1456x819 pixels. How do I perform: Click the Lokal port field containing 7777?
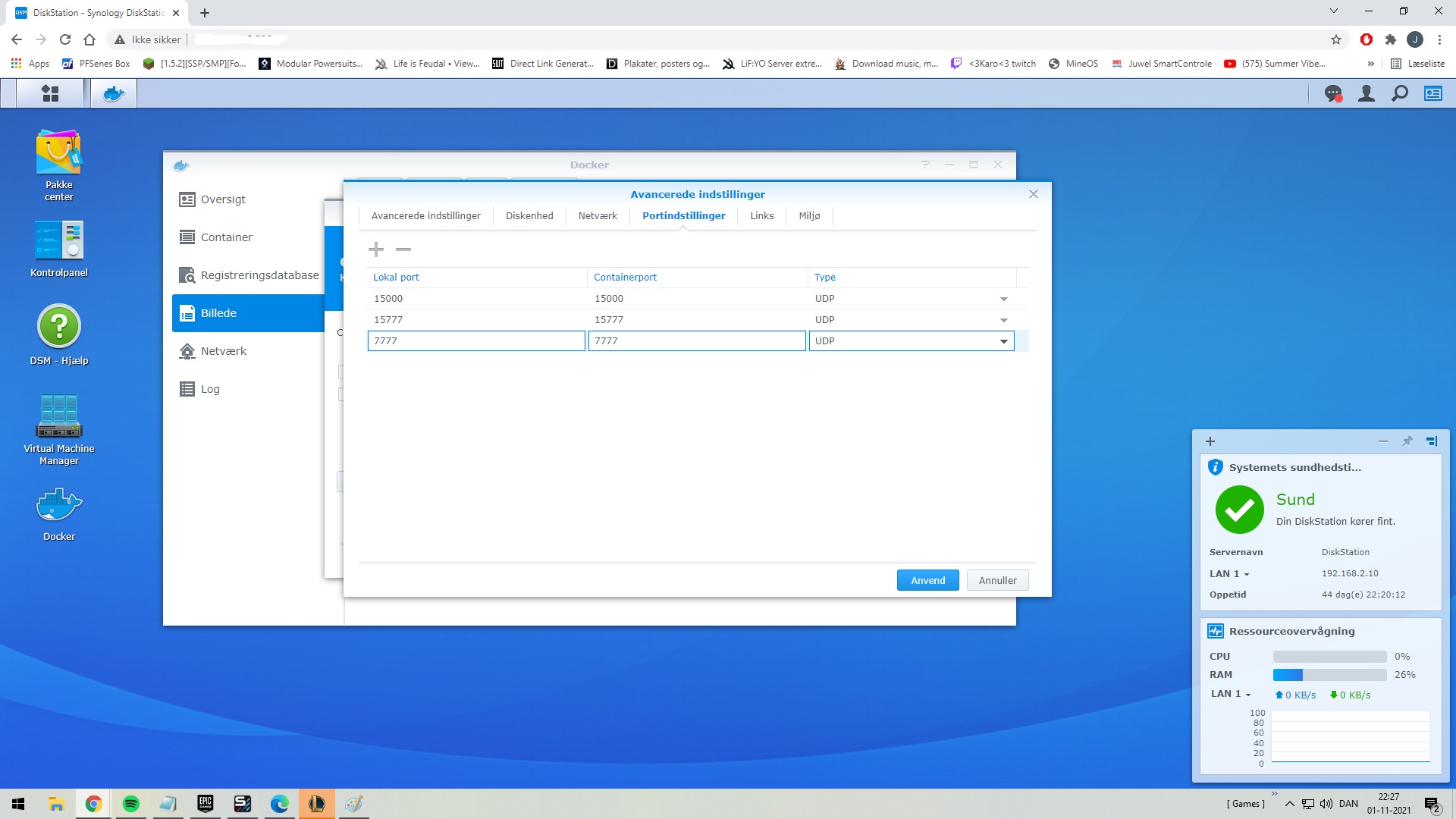click(476, 340)
